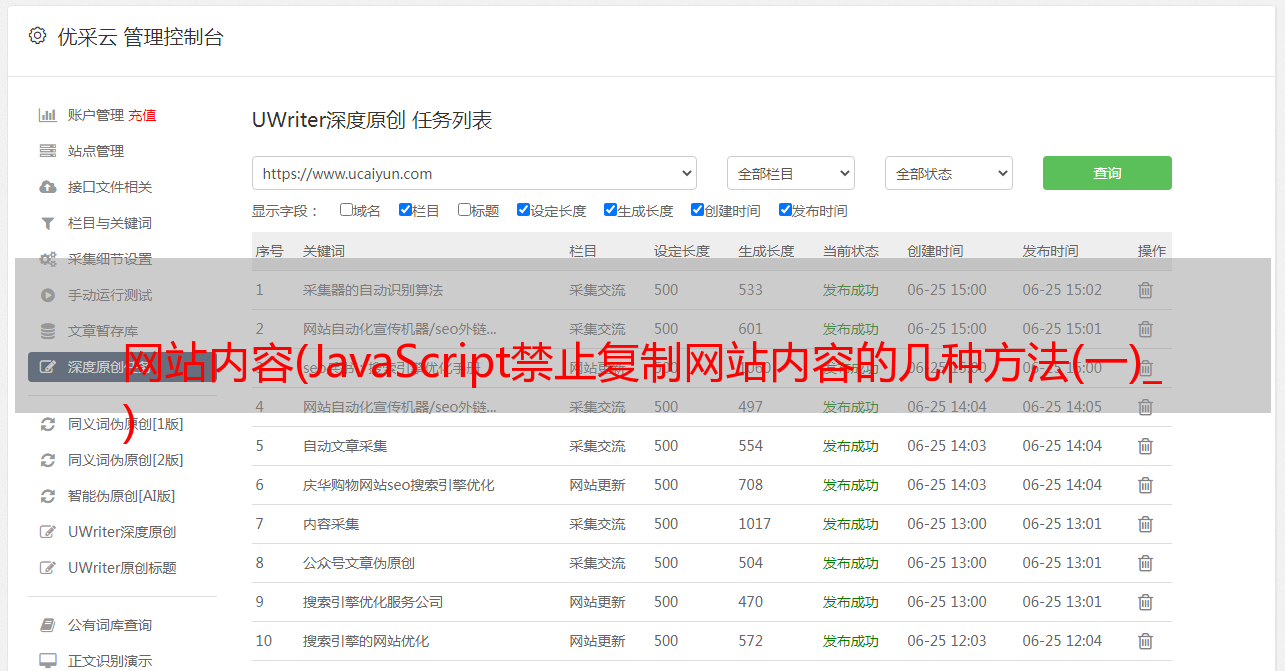Open 账户管理 in sidebar
1285x671 pixels.
click(96, 115)
